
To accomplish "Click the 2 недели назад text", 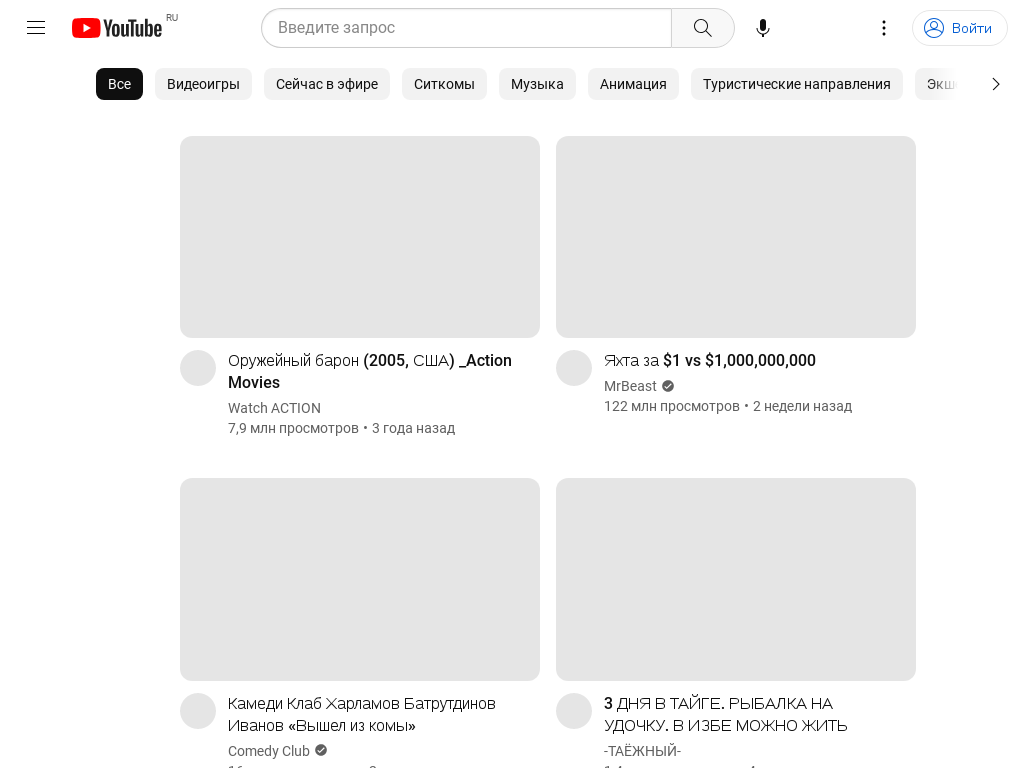I will coord(803,406).
